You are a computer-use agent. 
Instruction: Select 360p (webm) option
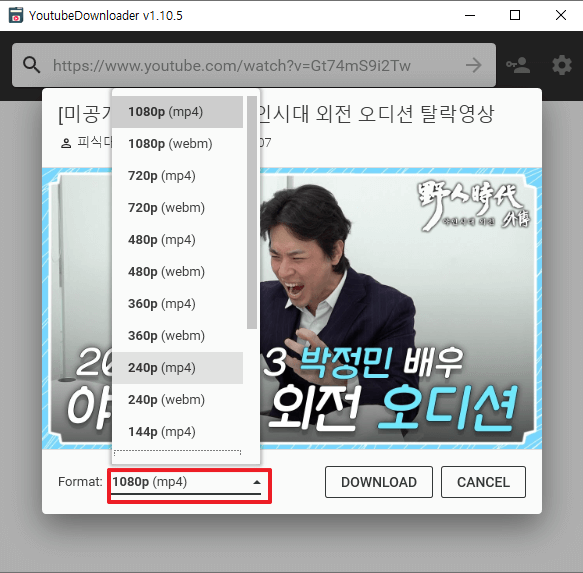[177, 336]
